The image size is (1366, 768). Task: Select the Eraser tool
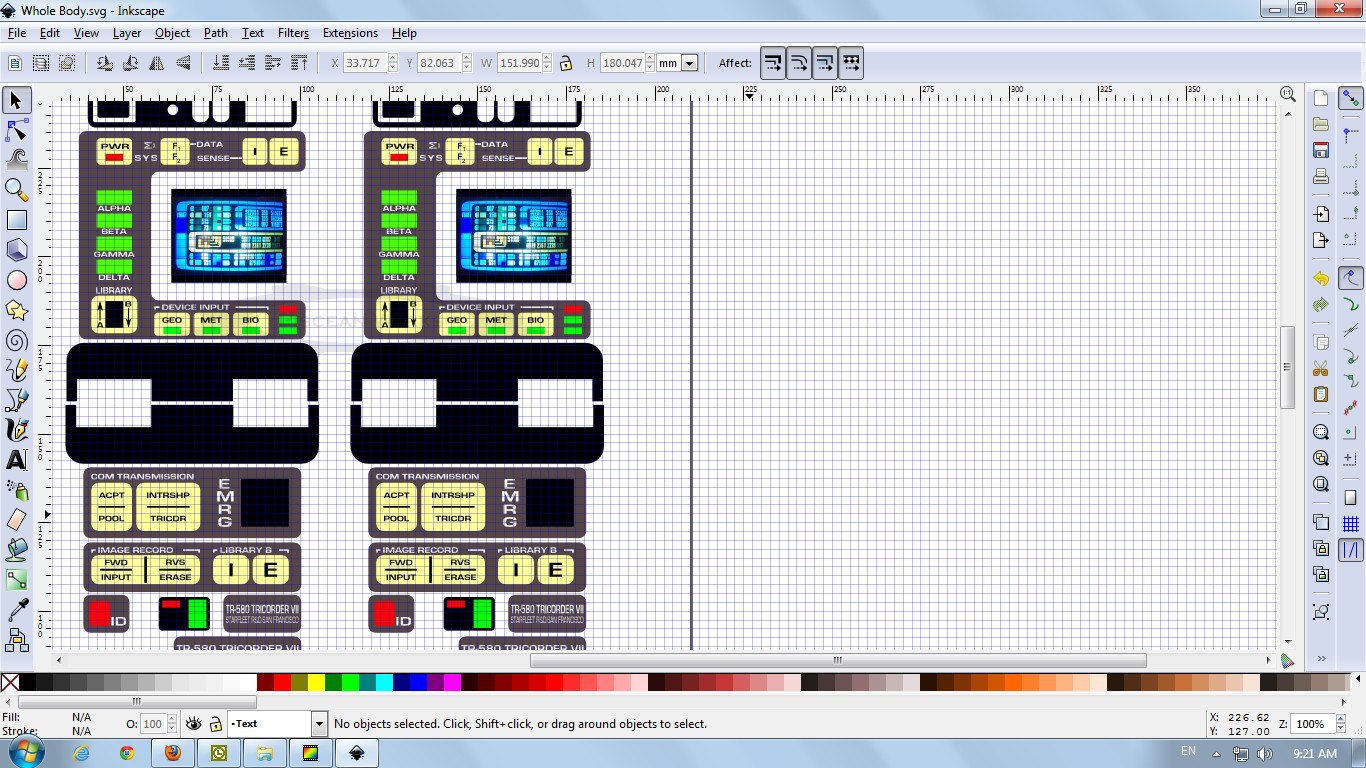click(17, 520)
